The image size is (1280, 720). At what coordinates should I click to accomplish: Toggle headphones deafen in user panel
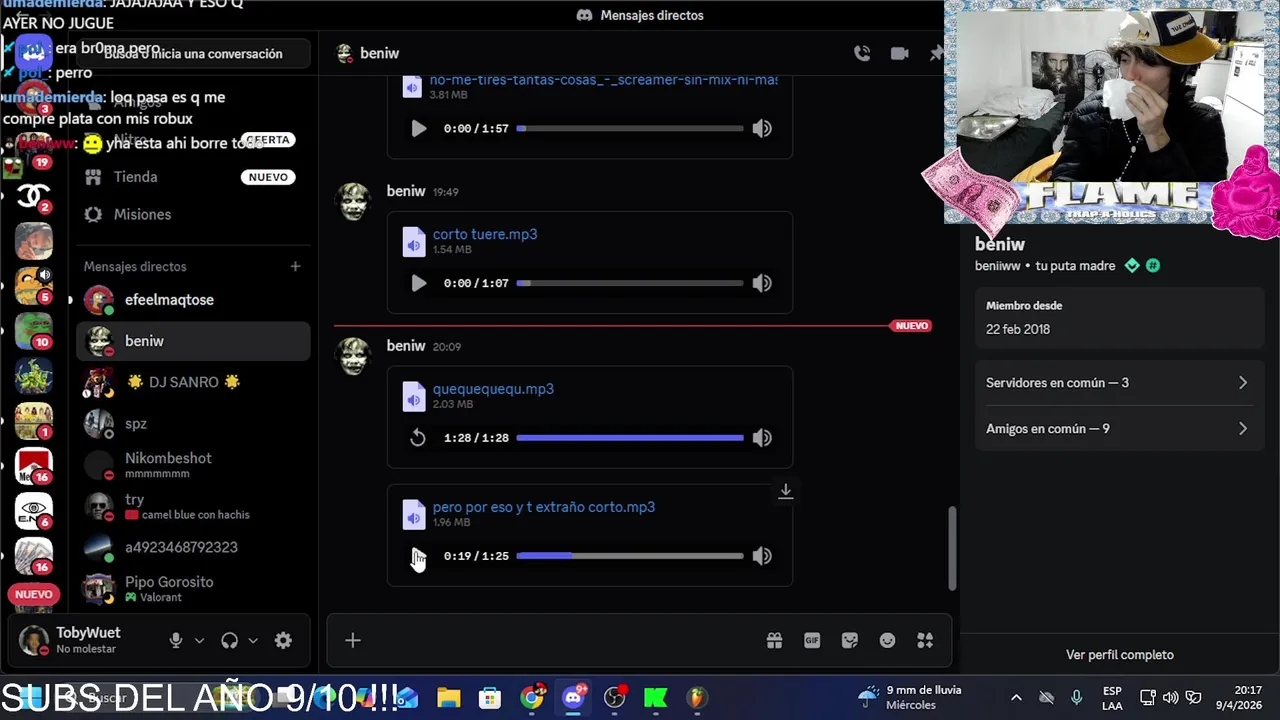tap(230, 641)
